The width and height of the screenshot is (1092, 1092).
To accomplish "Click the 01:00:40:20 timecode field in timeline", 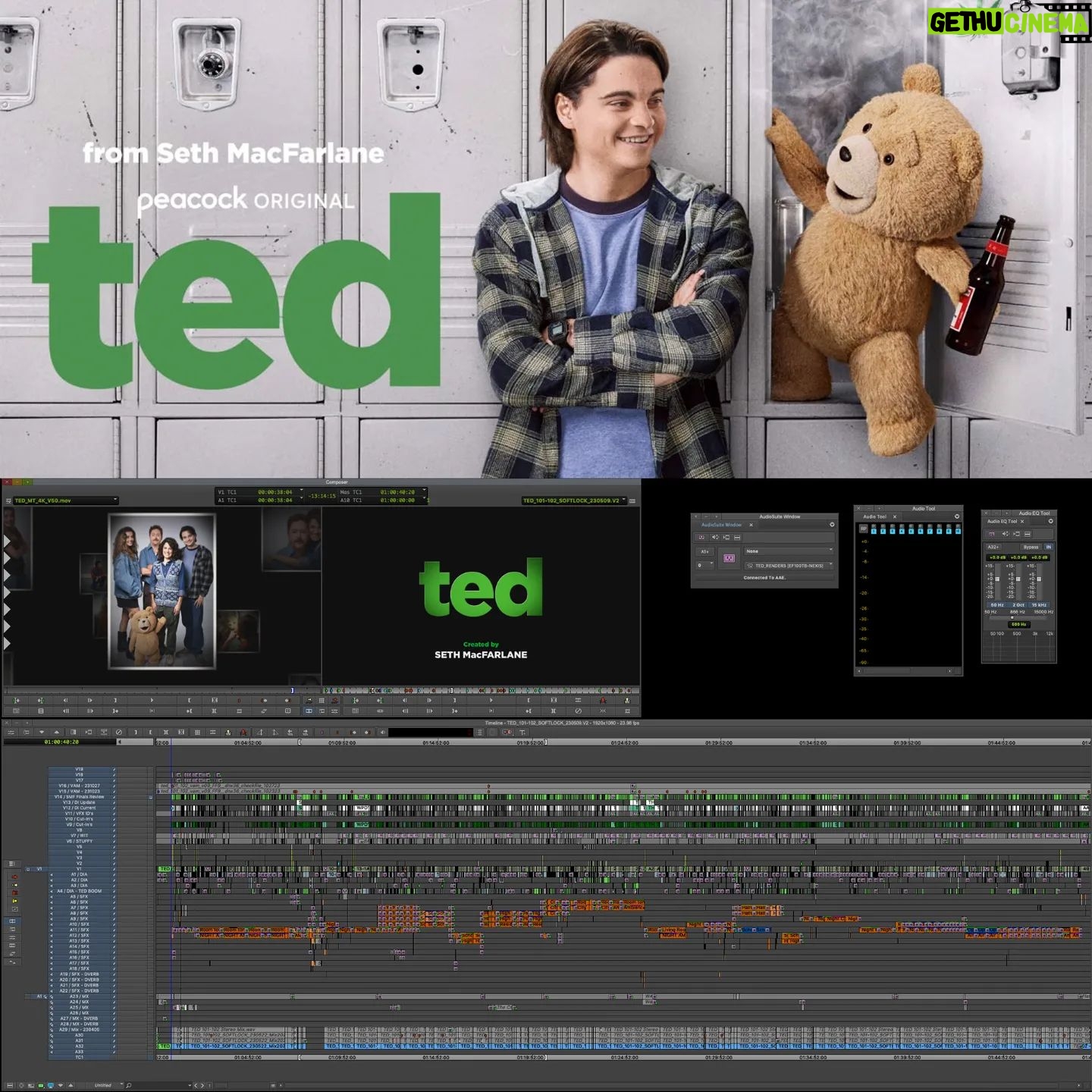I will [61, 742].
